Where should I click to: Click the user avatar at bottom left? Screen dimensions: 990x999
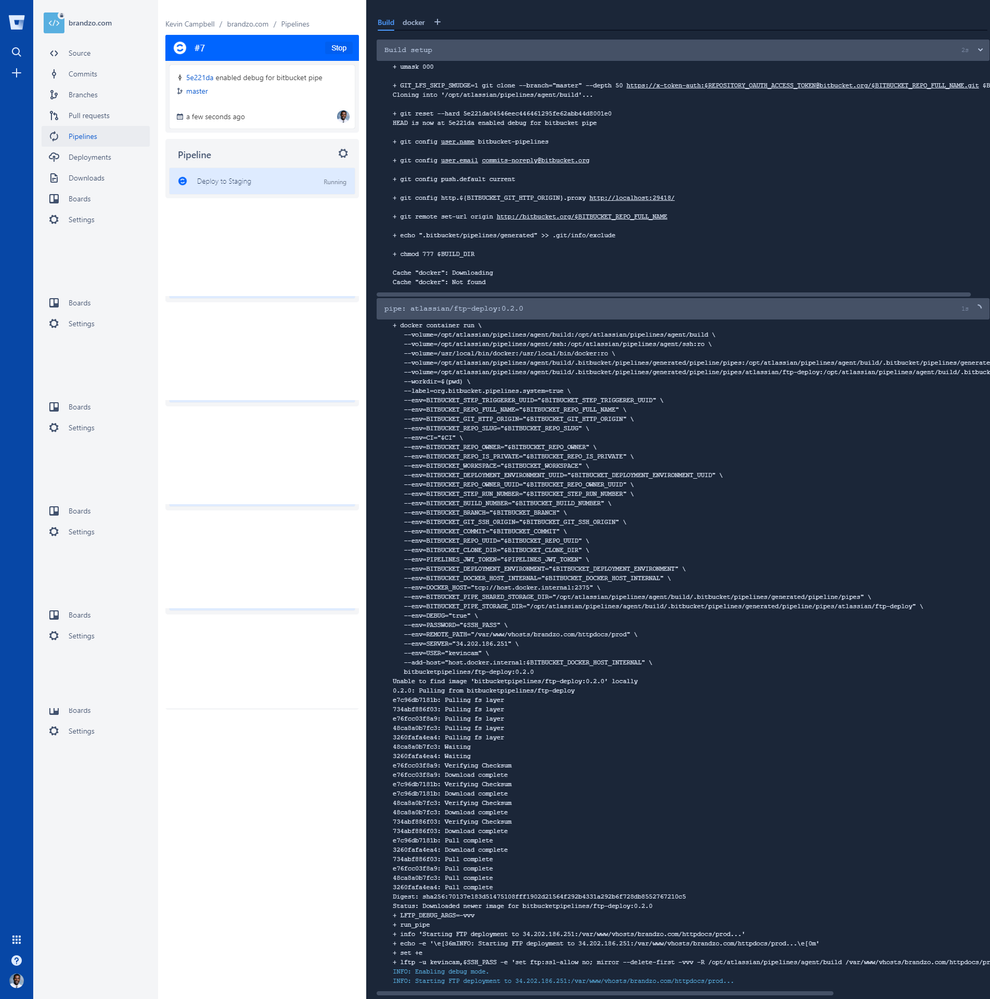[x=17, y=981]
